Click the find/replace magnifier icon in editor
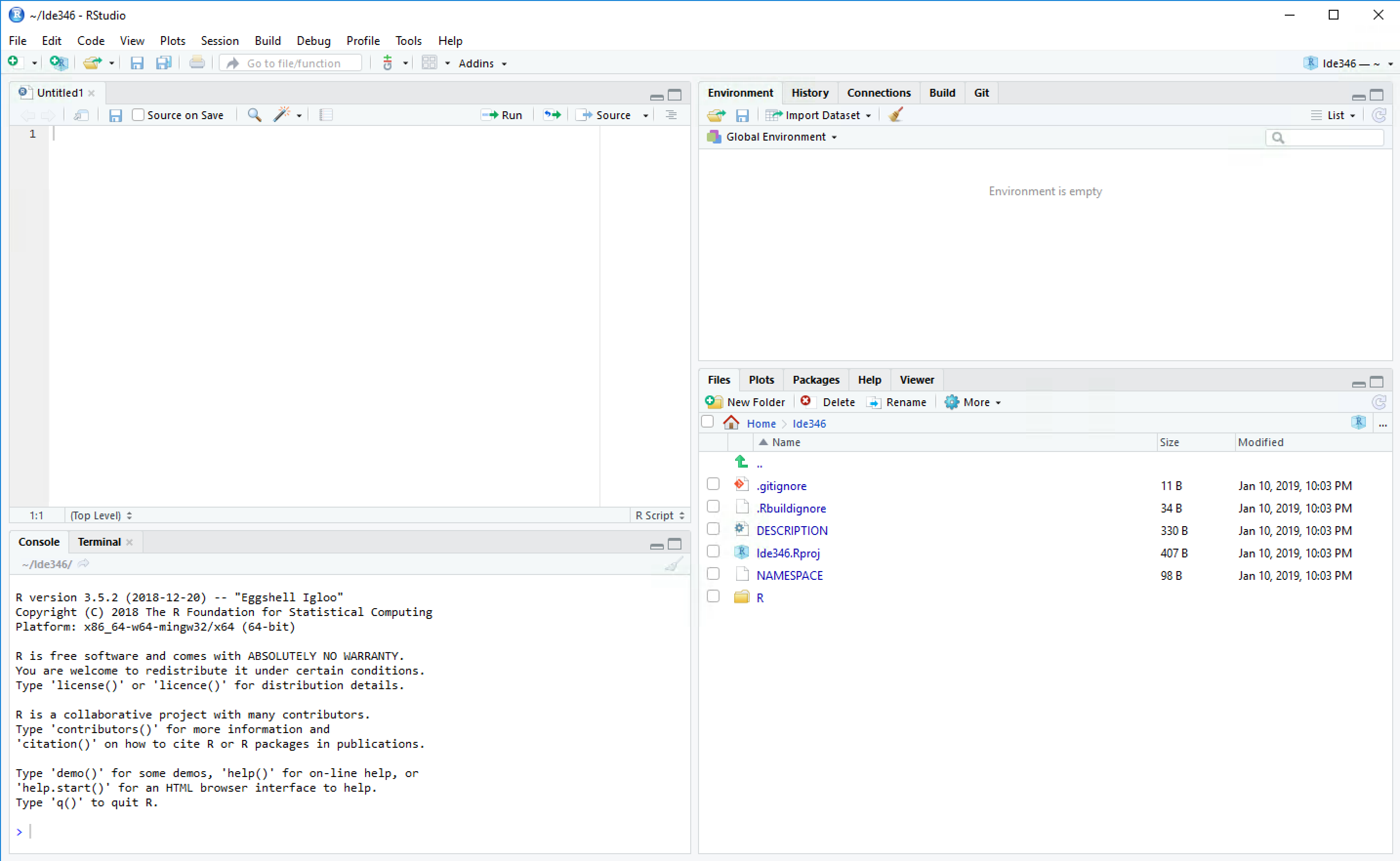The height and width of the screenshot is (861, 1400). (254, 115)
